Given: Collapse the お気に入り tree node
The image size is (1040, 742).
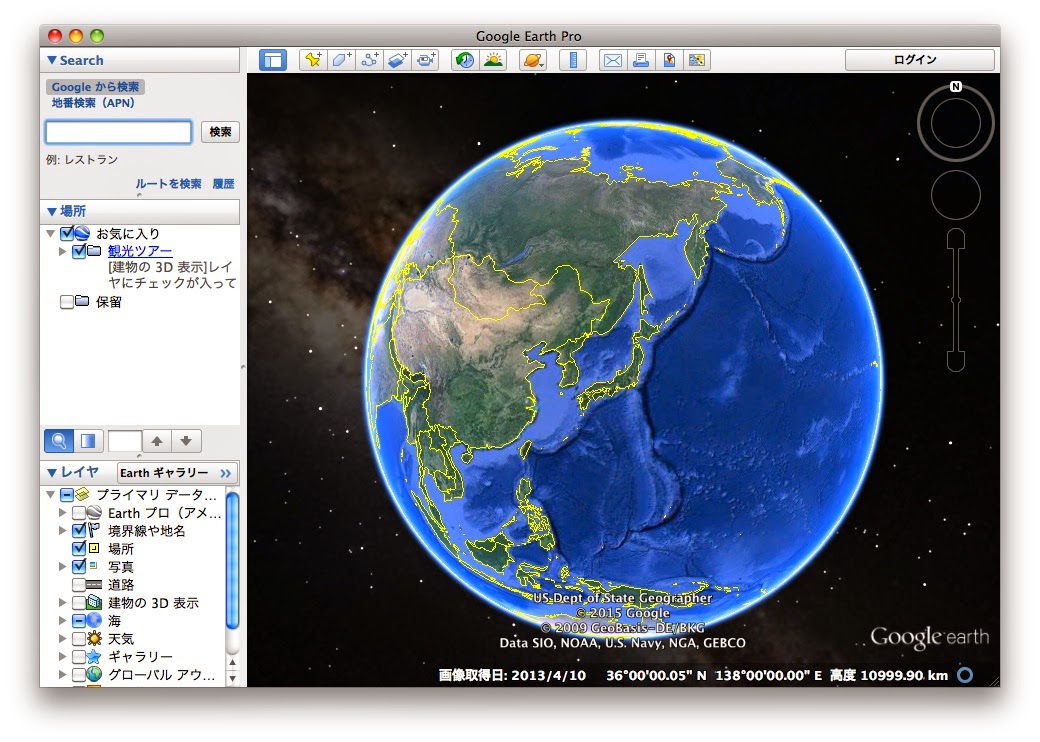Looking at the screenshot, I should click(50, 233).
